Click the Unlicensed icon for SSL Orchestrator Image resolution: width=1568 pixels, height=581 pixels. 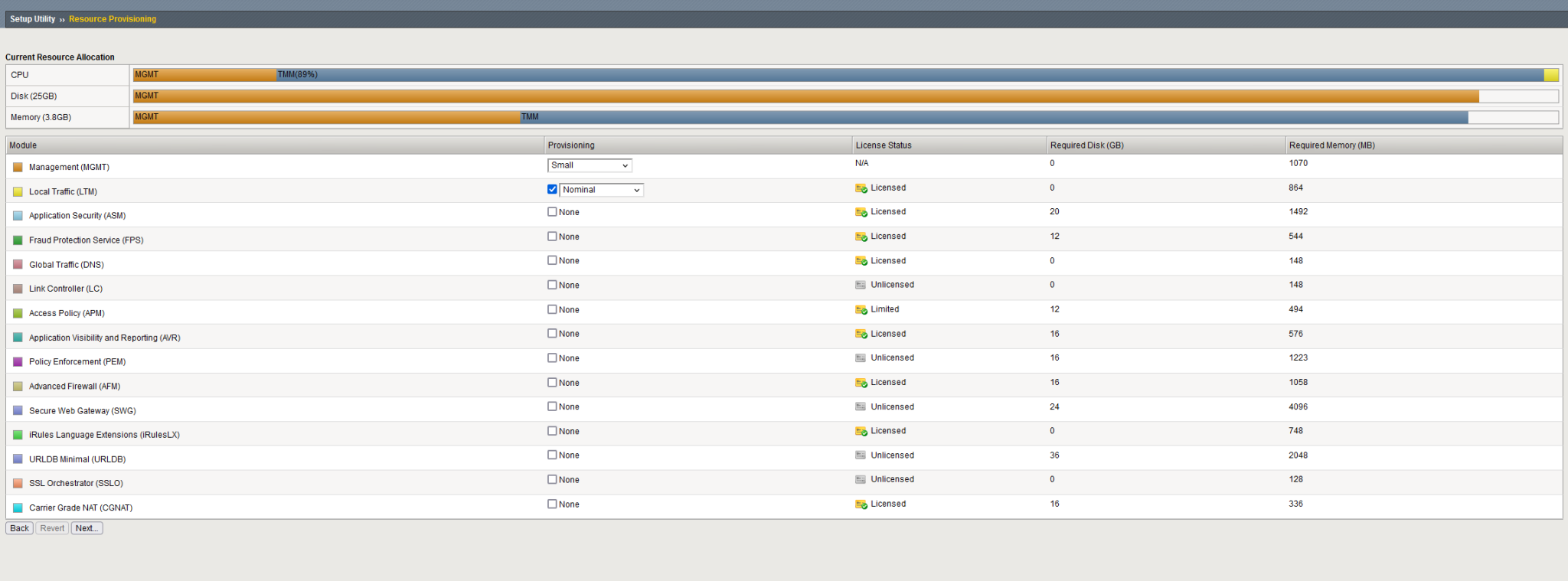861,479
